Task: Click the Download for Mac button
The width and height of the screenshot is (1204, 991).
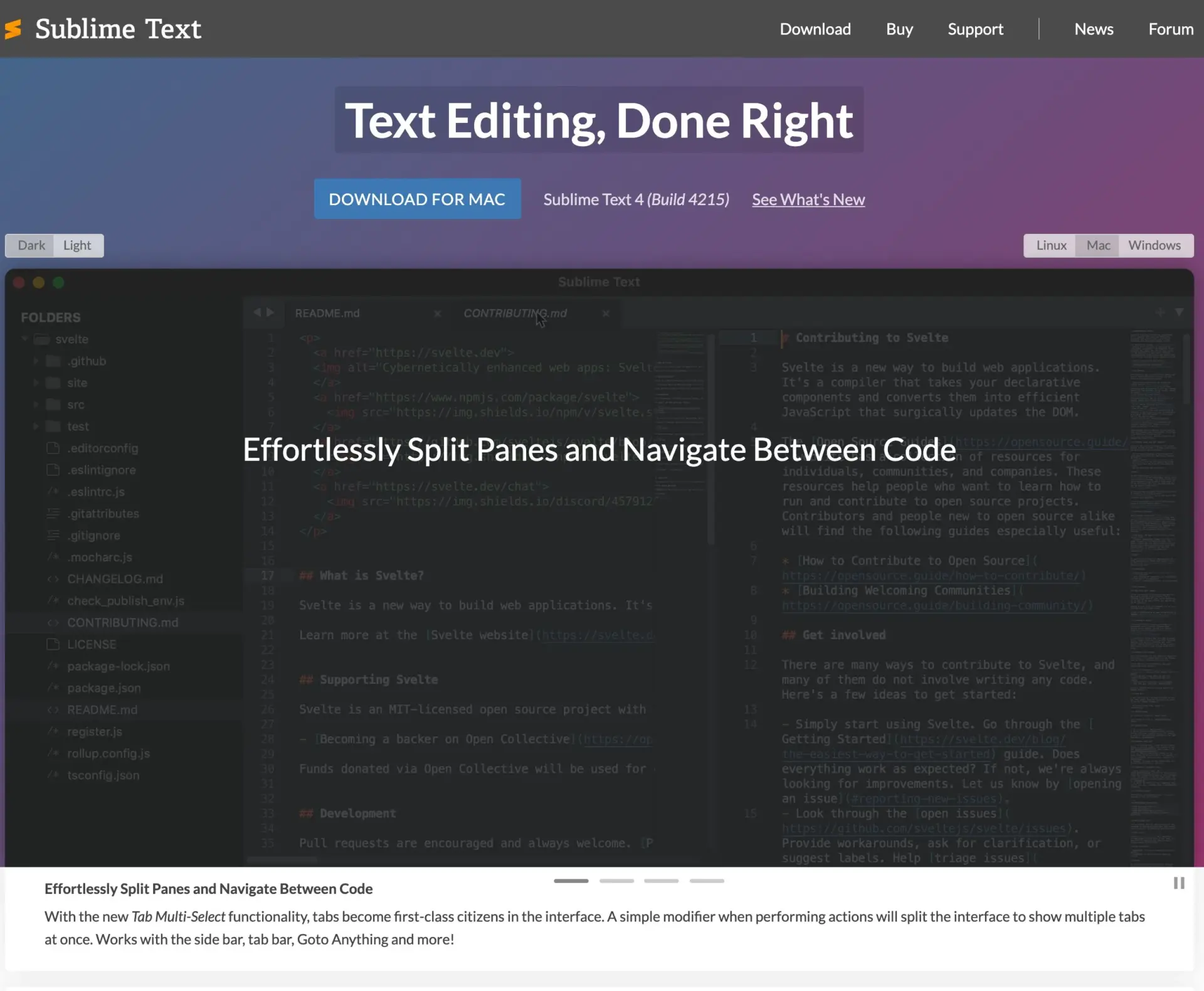Action: 417,199
